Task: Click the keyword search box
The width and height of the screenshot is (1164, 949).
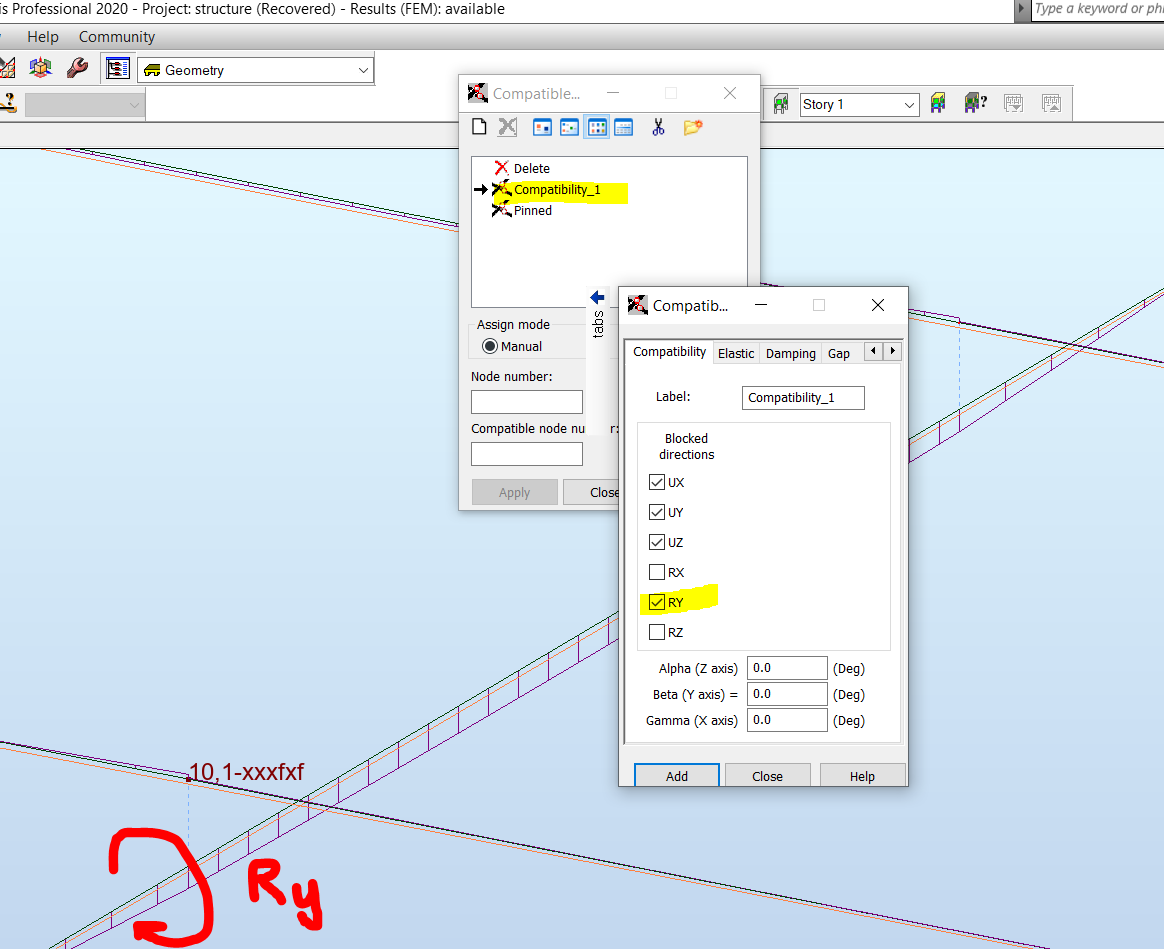Action: (x=1098, y=10)
